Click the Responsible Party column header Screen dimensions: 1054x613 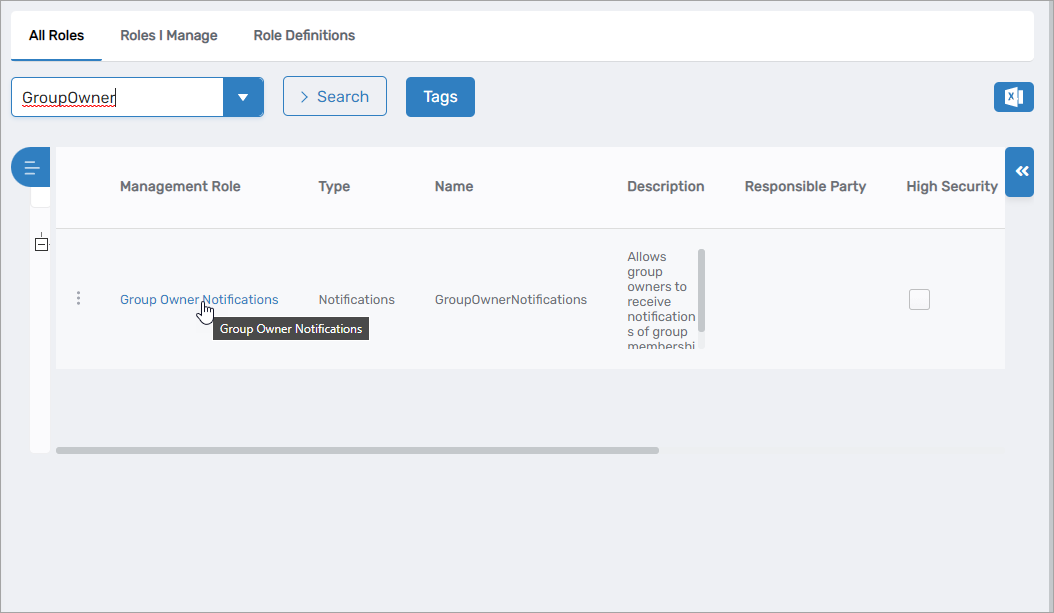coord(805,186)
